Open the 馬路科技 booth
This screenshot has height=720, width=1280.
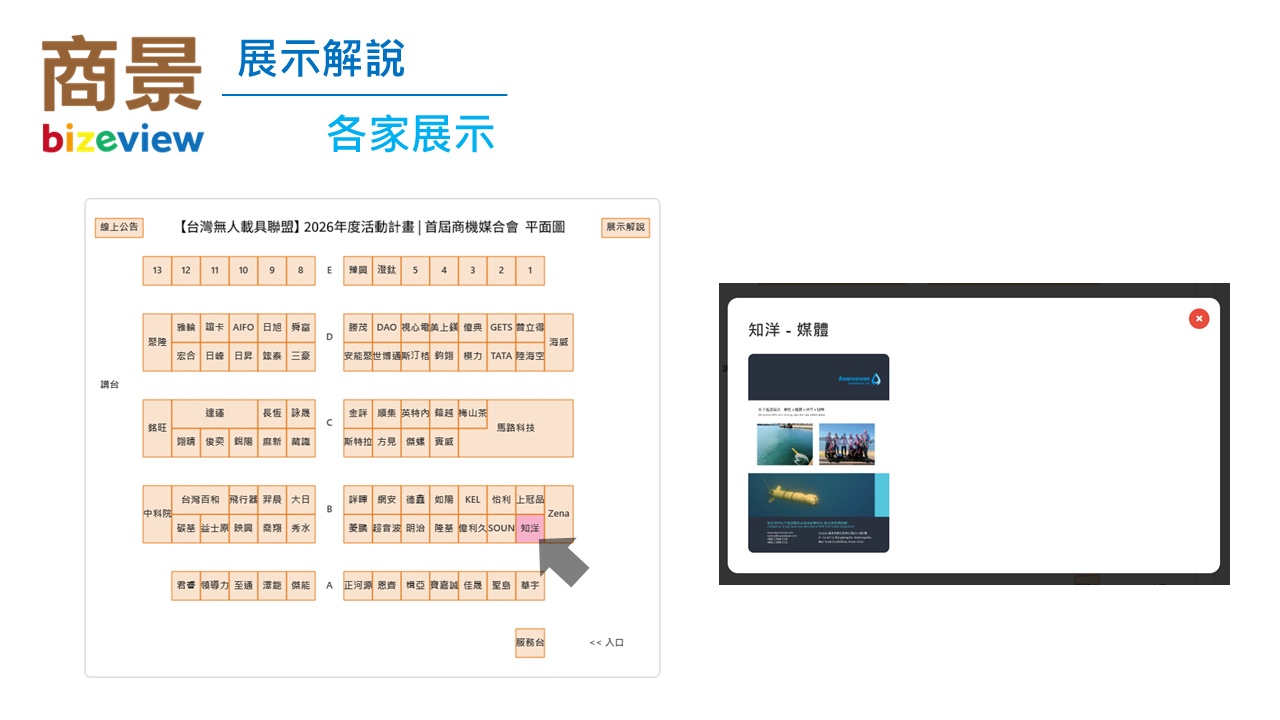coord(517,428)
